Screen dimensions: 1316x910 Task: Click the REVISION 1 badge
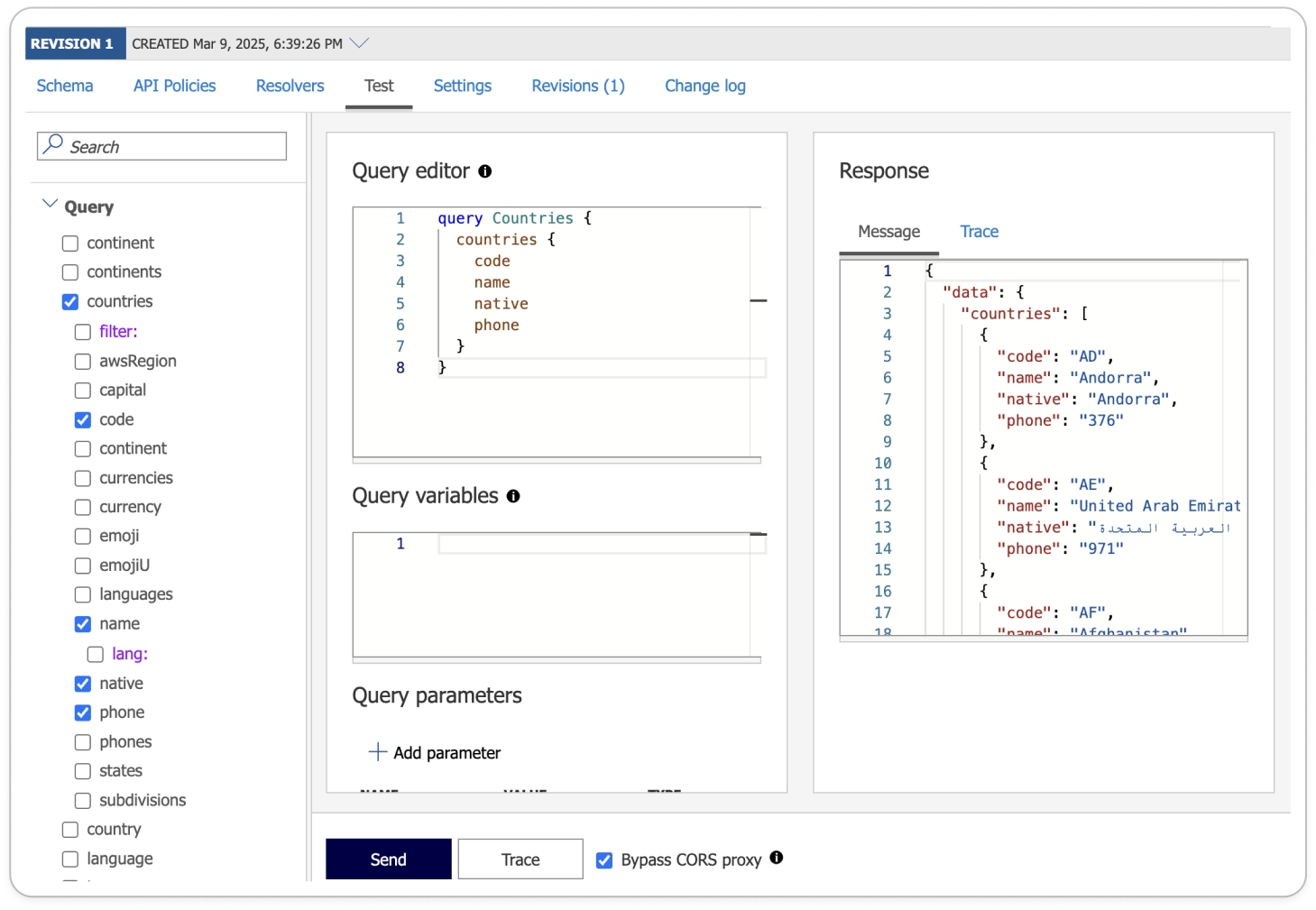click(72, 43)
